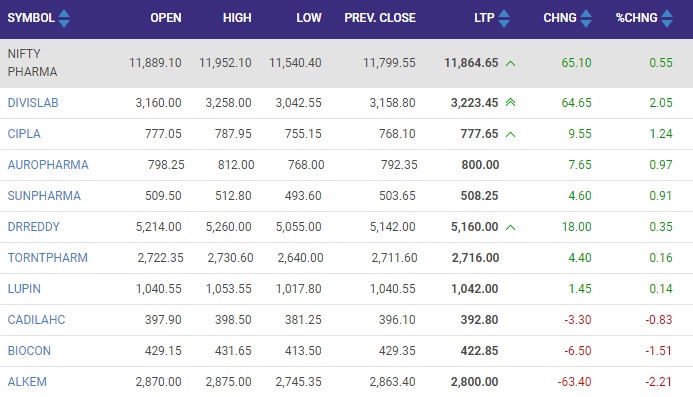Click the up arrow beside DRREDDY LTP
Image resolution: width=693 pixels, height=397 pixels.
tap(510, 227)
